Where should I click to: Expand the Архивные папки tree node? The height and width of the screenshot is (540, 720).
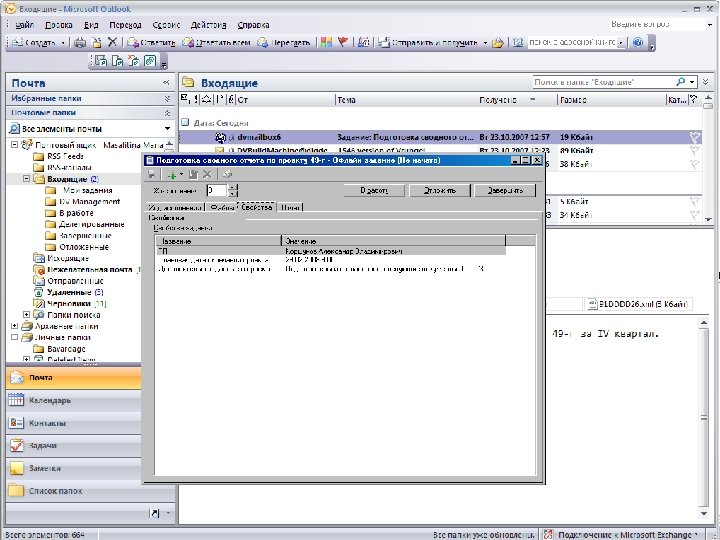point(15,326)
